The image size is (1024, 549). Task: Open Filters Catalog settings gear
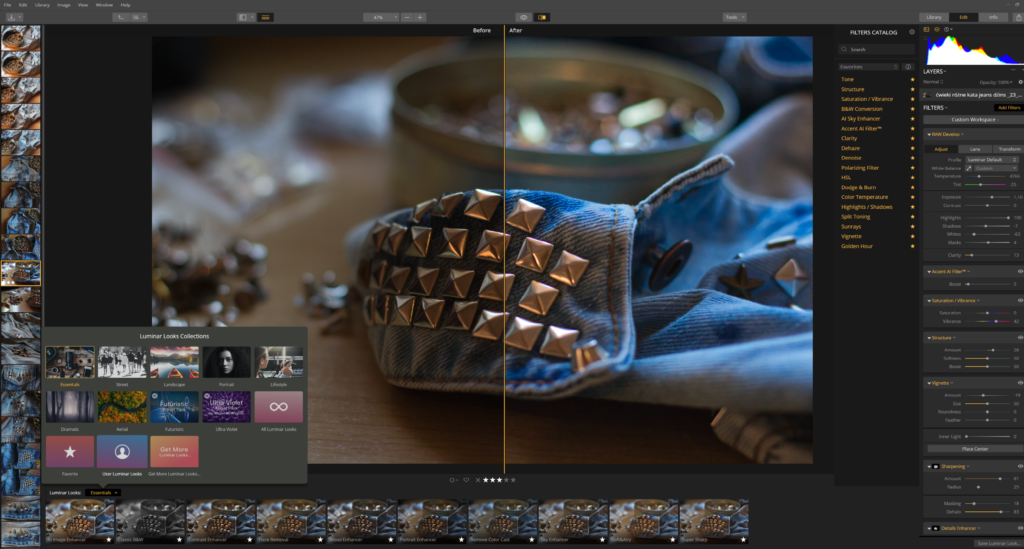click(x=912, y=32)
